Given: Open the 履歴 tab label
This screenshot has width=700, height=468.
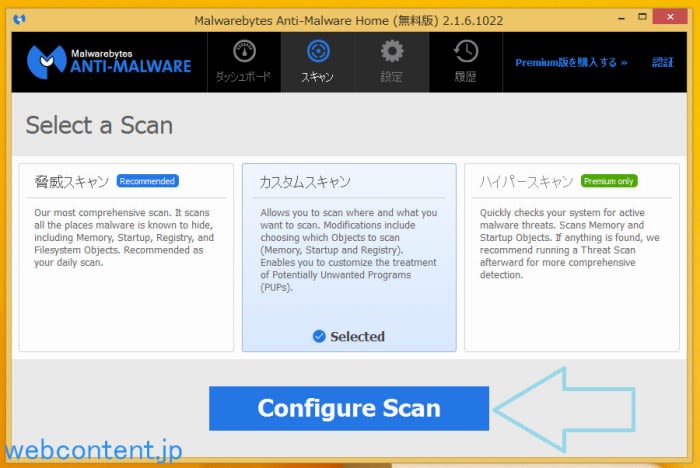Looking at the screenshot, I should [465, 77].
